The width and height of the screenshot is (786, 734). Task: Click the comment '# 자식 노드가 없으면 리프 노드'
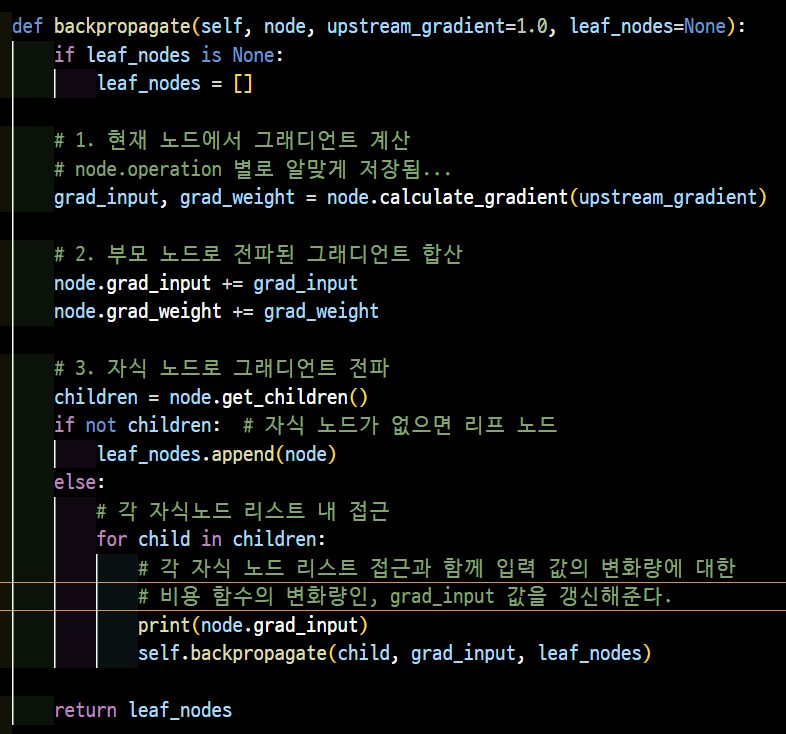pyautogui.click(x=400, y=425)
